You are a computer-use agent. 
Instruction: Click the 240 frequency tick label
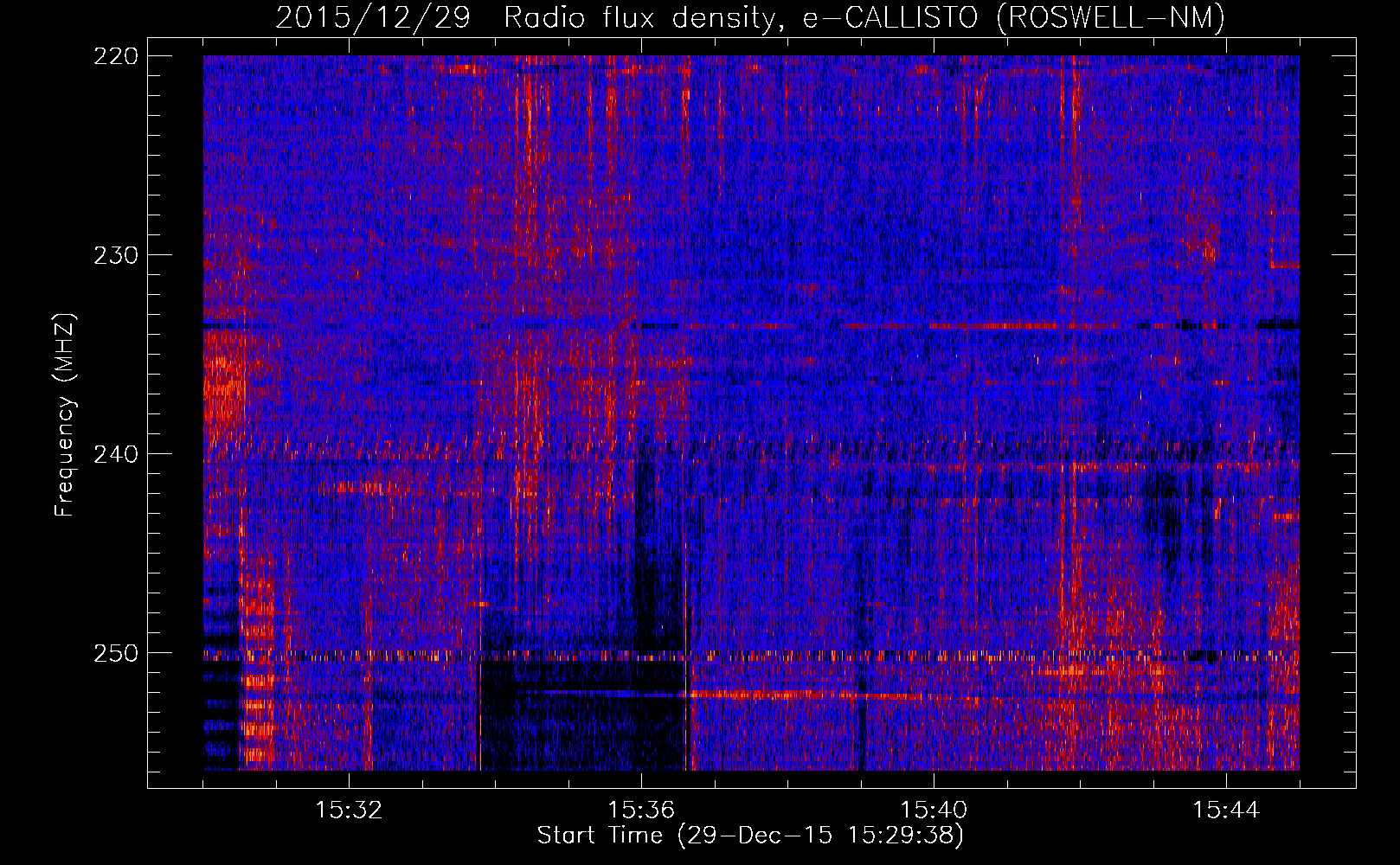pyautogui.click(x=115, y=454)
